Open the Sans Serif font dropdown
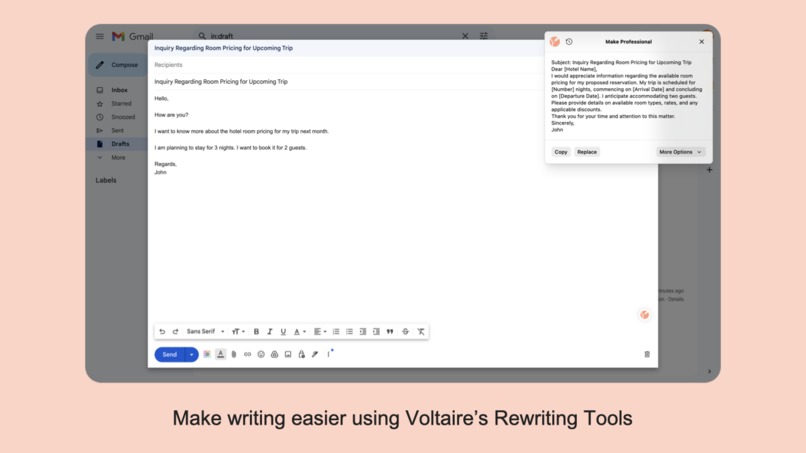 point(205,332)
